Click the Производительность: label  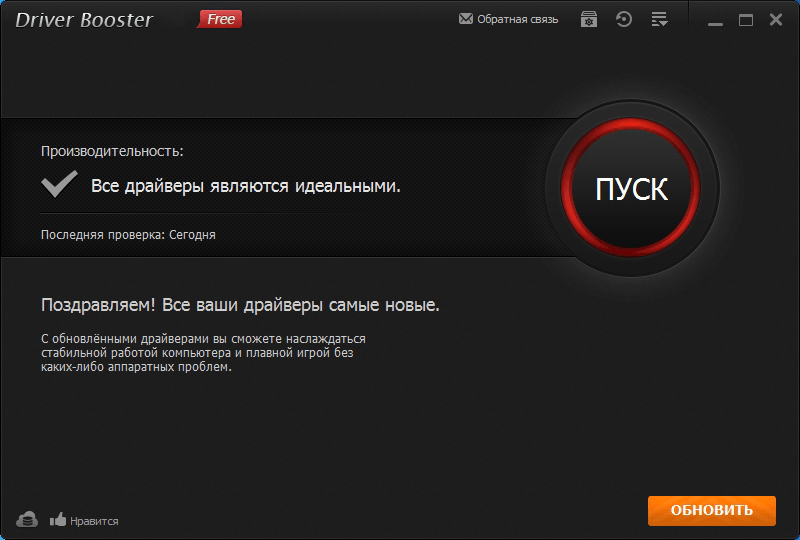(x=112, y=151)
